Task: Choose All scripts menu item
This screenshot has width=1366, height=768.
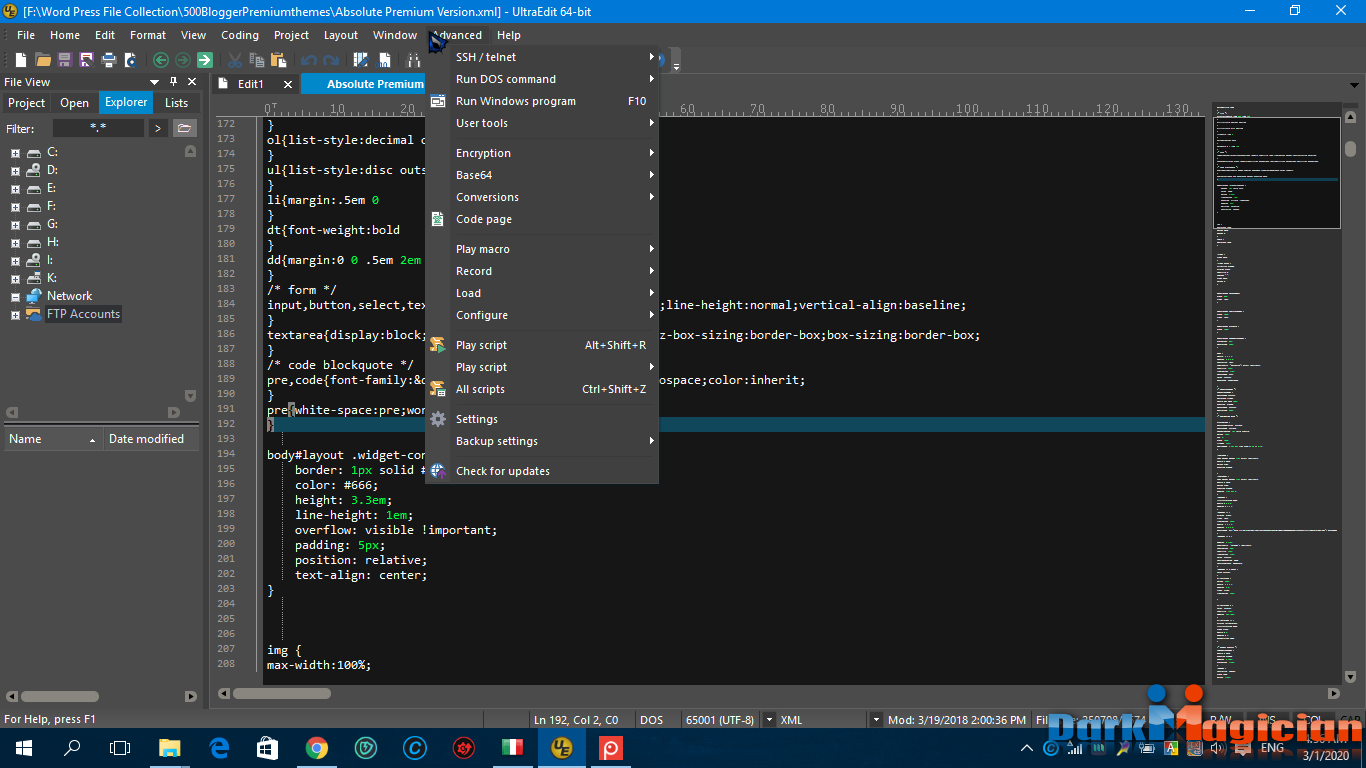Action: pyautogui.click(x=542, y=389)
